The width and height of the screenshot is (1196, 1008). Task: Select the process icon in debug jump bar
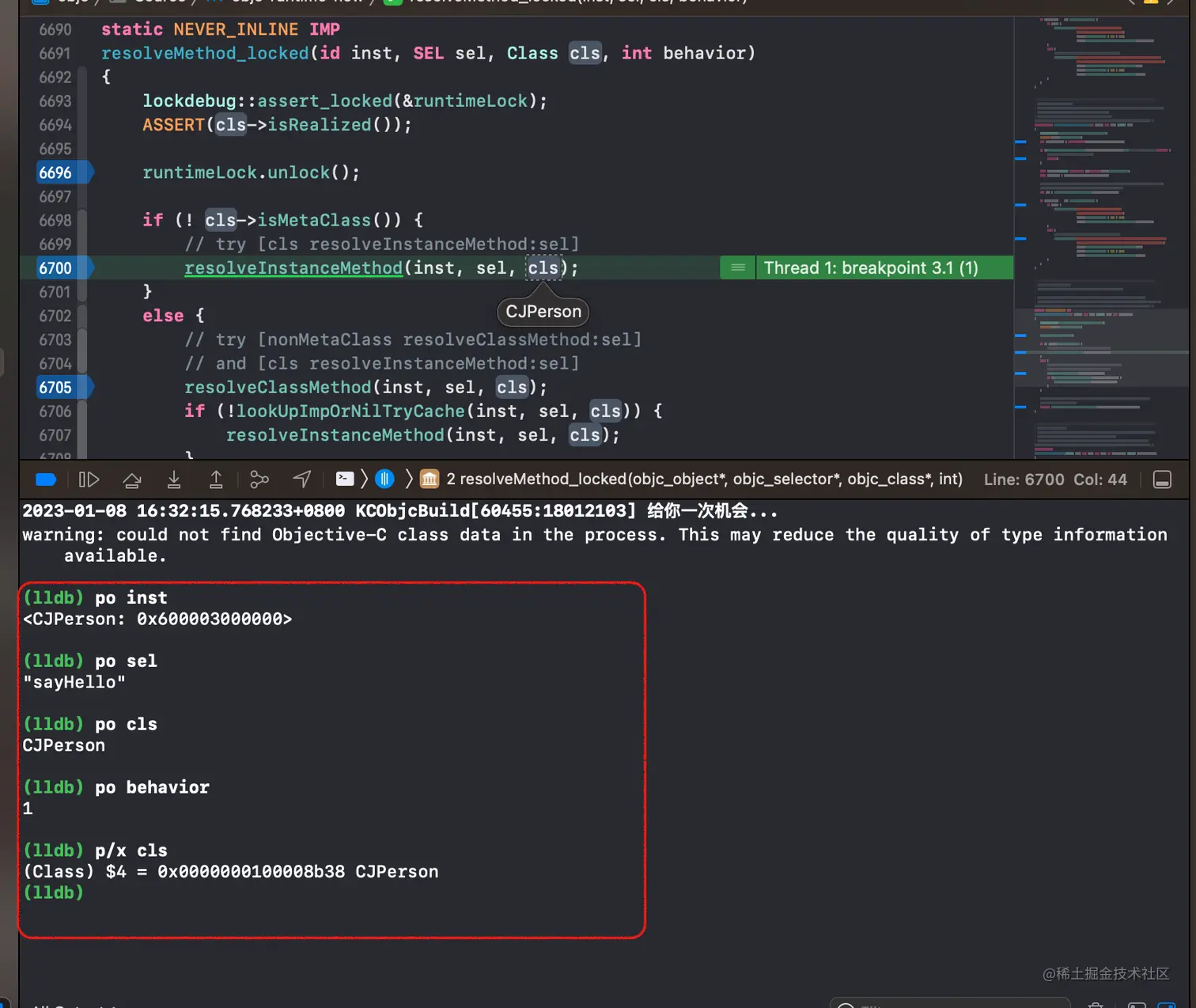pyautogui.click(x=345, y=479)
